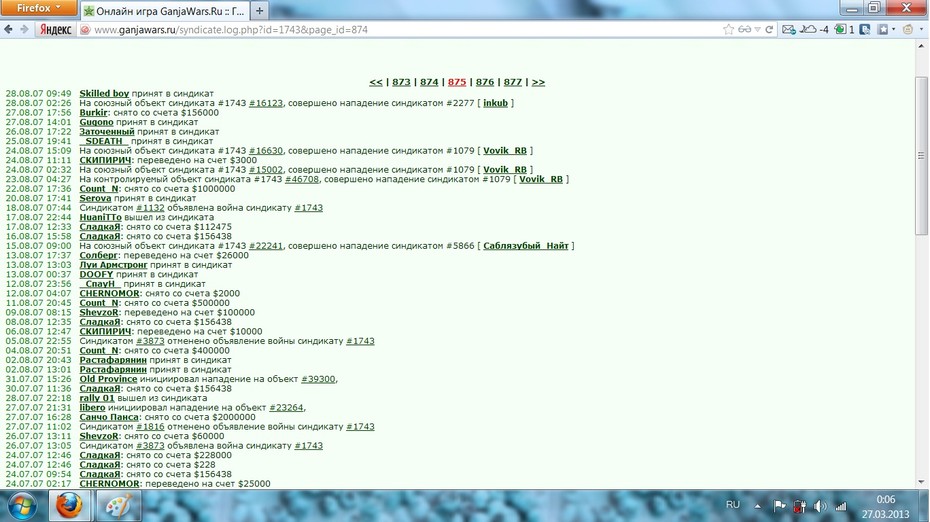
Task: Select the GanjaWars.Ru browser tab
Action: click(164, 10)
